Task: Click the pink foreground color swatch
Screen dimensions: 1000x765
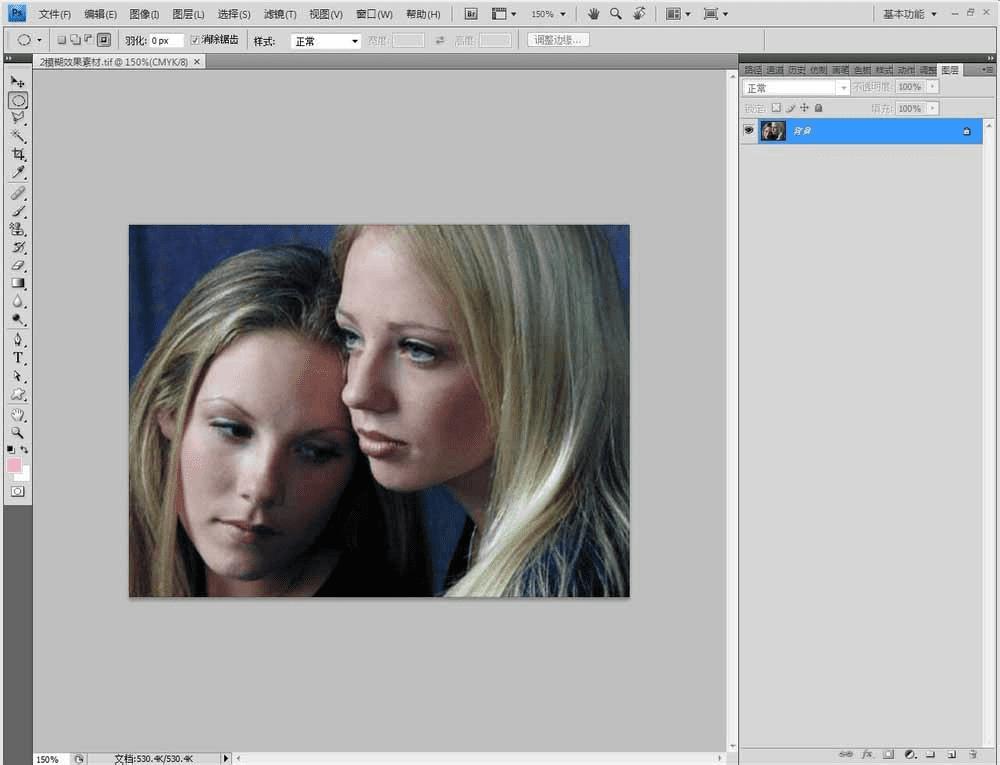Action: coord(14,466)
